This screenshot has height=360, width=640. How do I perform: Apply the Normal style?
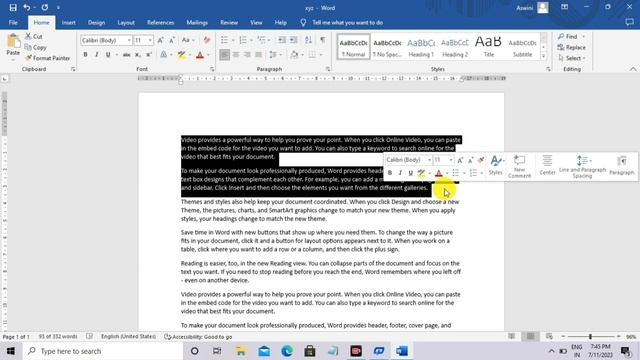click(353, 47)
